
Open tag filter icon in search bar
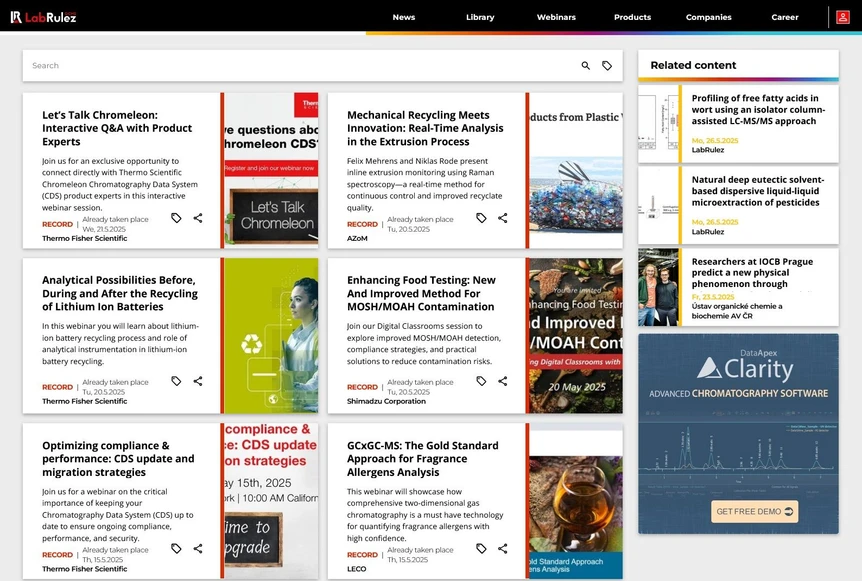click(607, 65)
